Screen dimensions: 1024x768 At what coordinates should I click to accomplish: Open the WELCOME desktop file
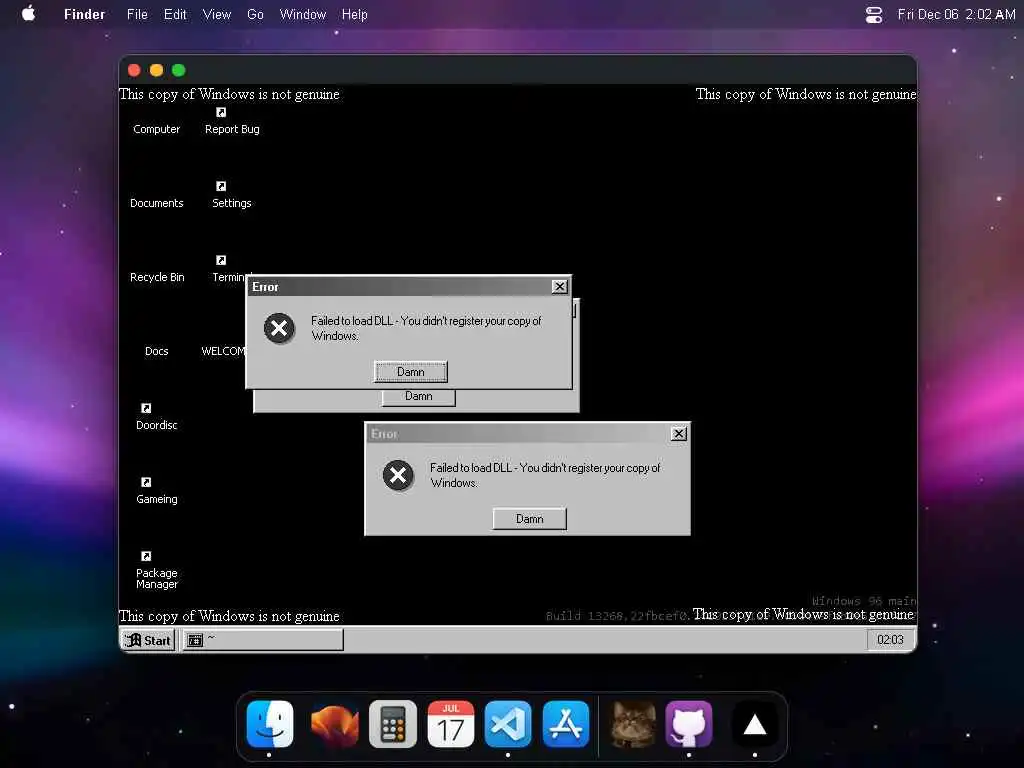[223, 351]
